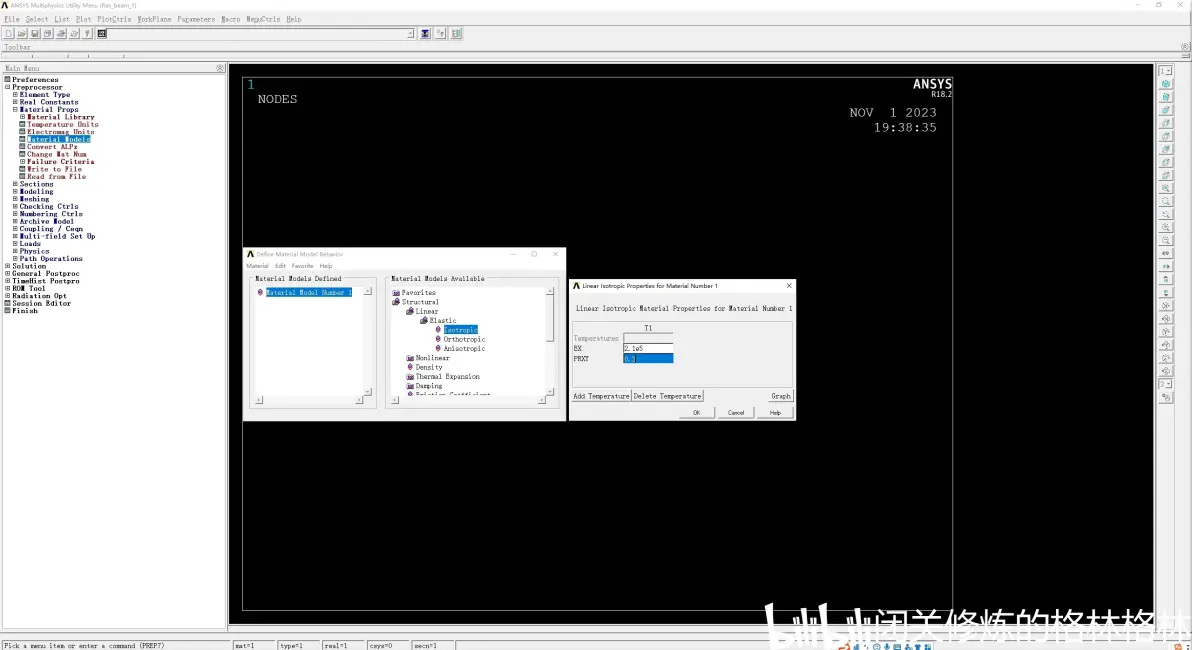This screenshot has width=1192, height=650.
Task: Collapse the Preprocessor tree node
Action: pyautogui.click(x=8, y=87)
